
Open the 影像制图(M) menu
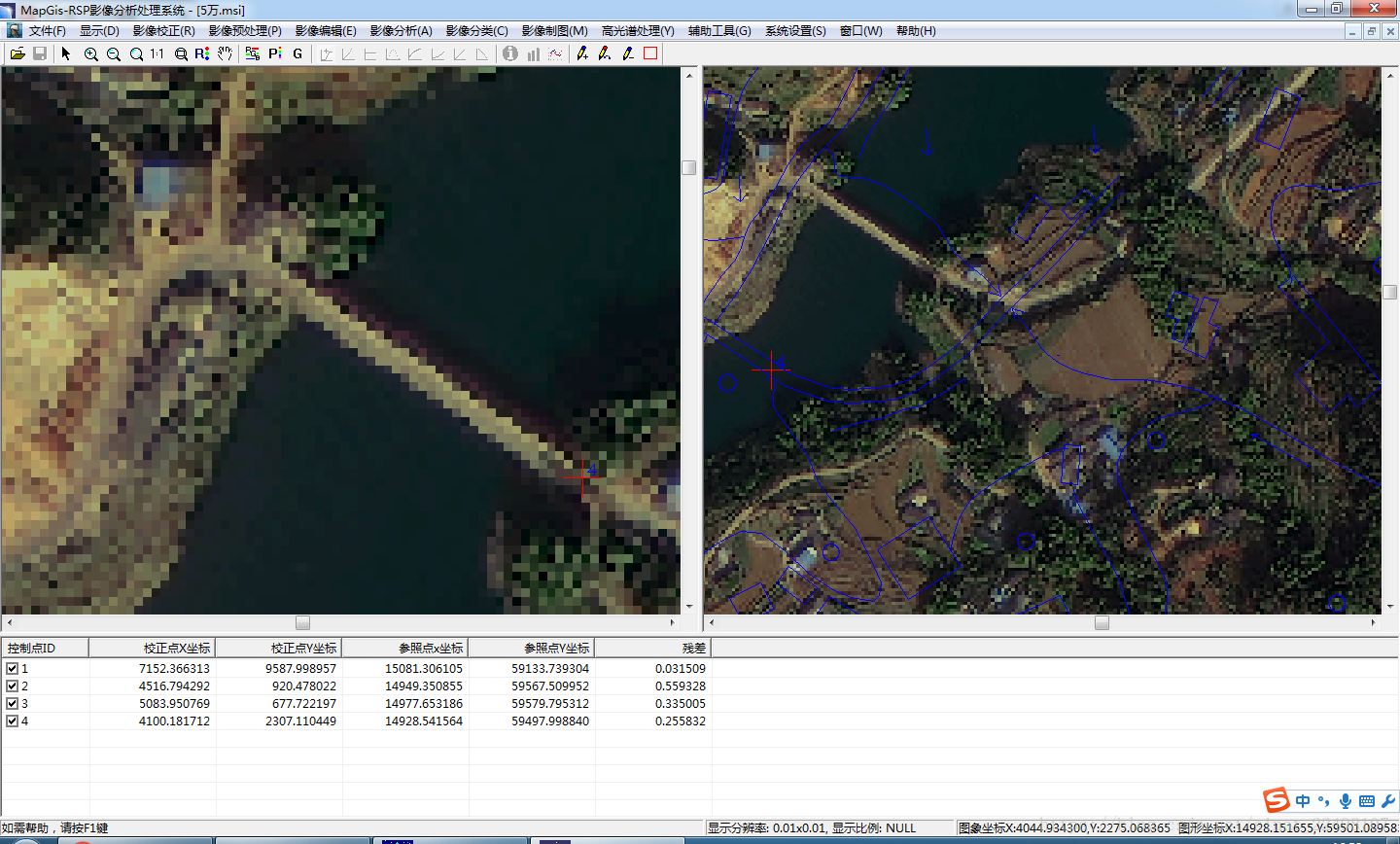(x=554, y=31)
